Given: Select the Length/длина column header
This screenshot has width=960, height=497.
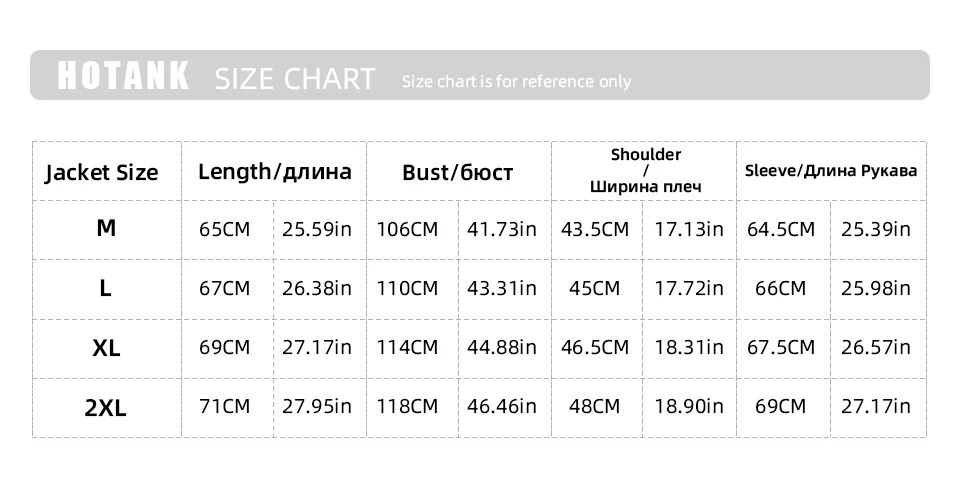Looking at the screenshot, I should 275,171.
